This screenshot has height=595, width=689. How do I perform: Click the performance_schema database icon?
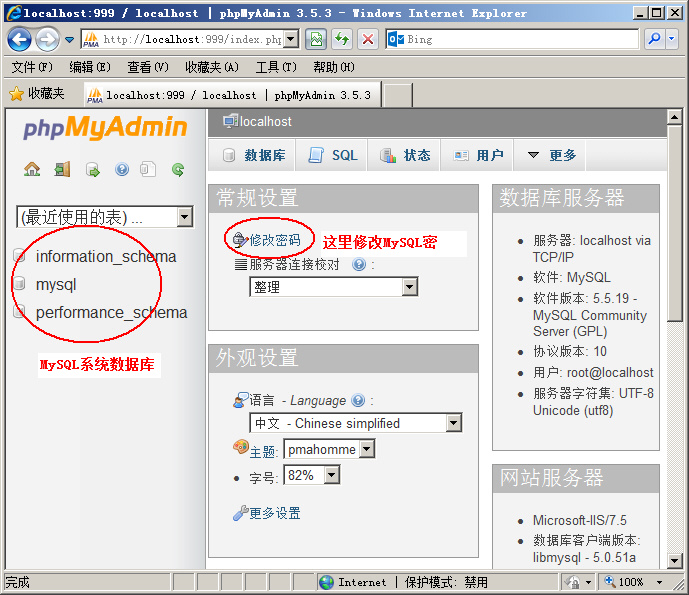click(x=18, y=312)
